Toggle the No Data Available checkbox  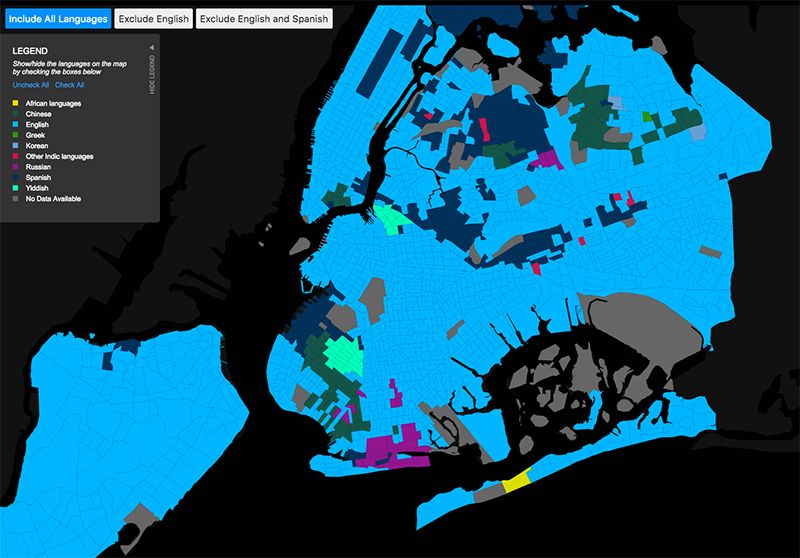[x=16, y=199]
